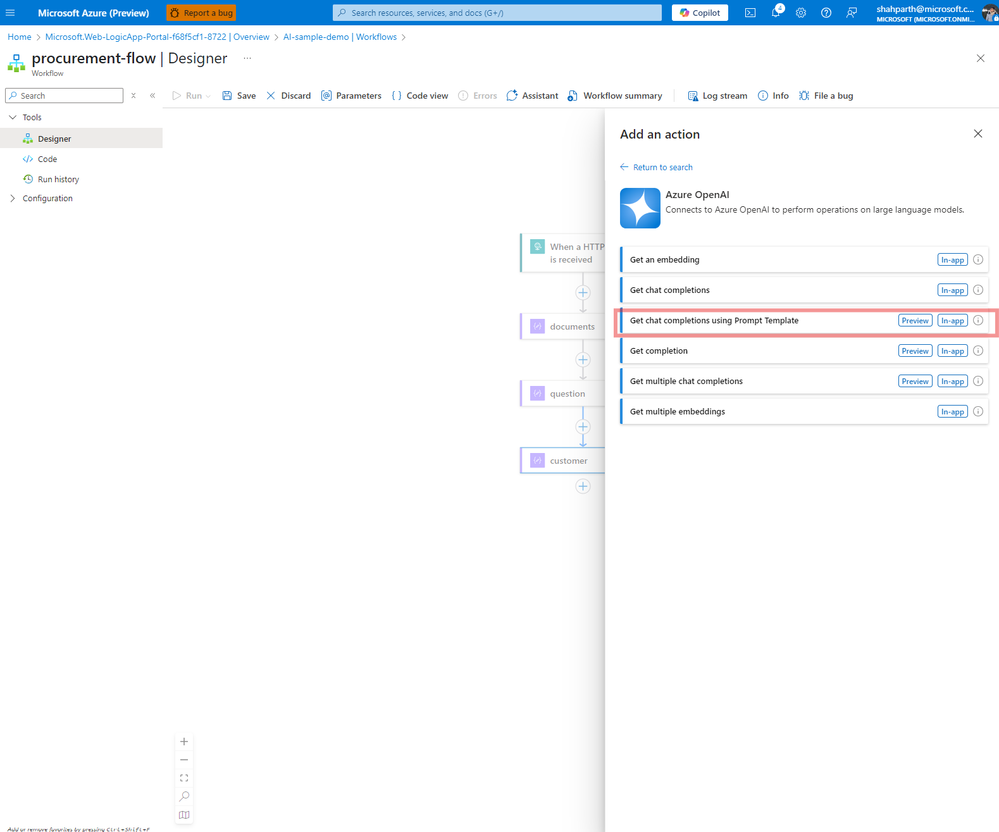Screen dimensions: 999x832
Task: Open AI-sample-demo Workflows breadcrumb
Action: (x=340, y=37)
